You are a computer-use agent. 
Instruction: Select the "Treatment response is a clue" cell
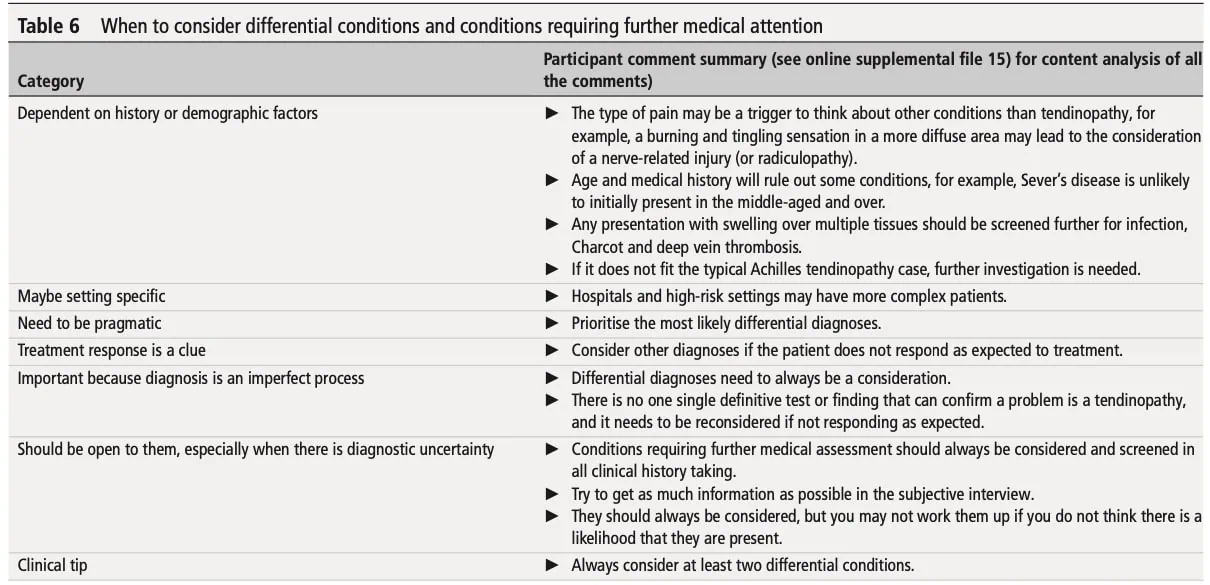(112, 351)
